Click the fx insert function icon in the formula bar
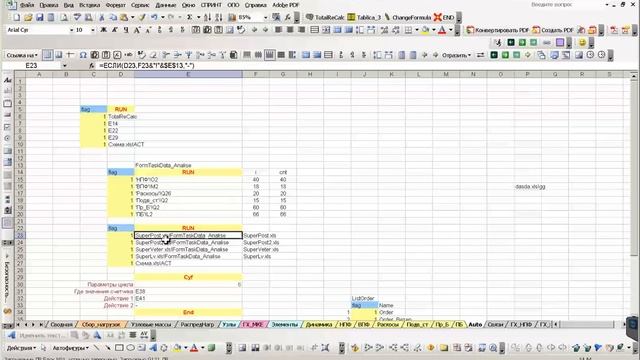The width and height of the screenshot is (640, 360). [92, 65]
